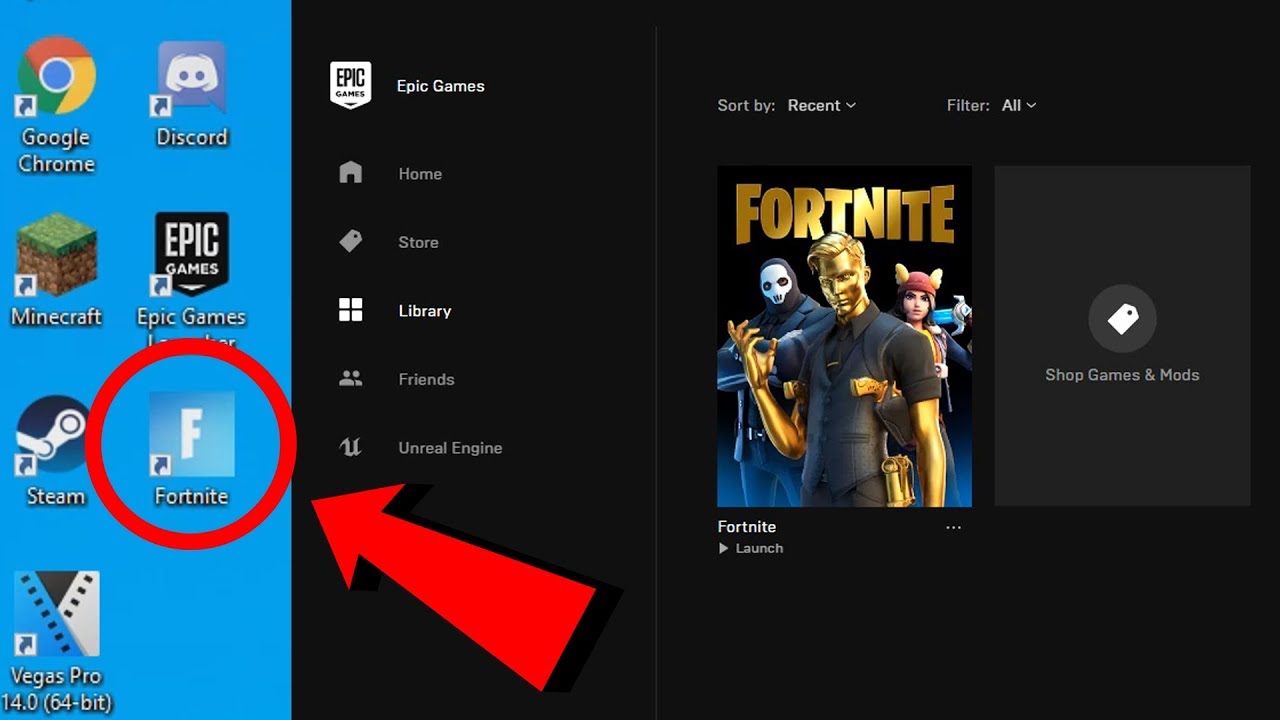This screenshot has width=1280, height=720.
Task: Launch Fortnite from the library
Action: (751, 548)
